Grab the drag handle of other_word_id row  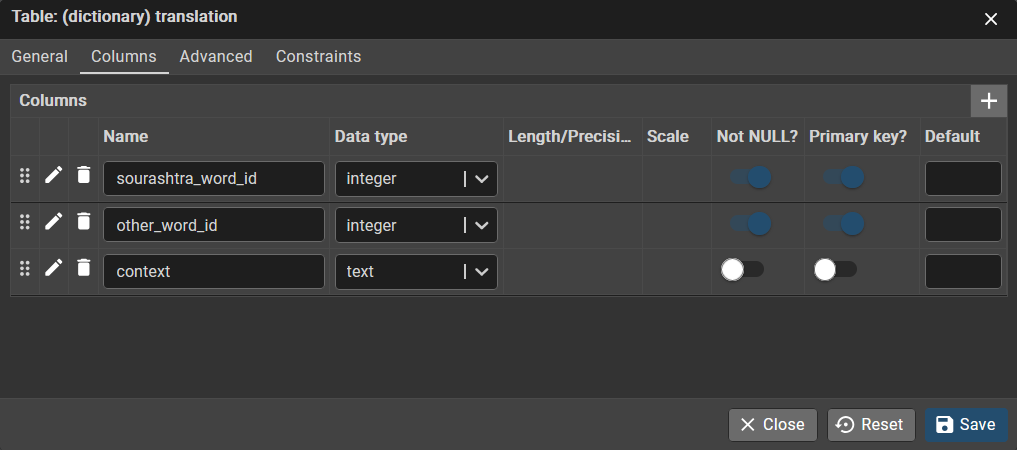coord(25,222)
